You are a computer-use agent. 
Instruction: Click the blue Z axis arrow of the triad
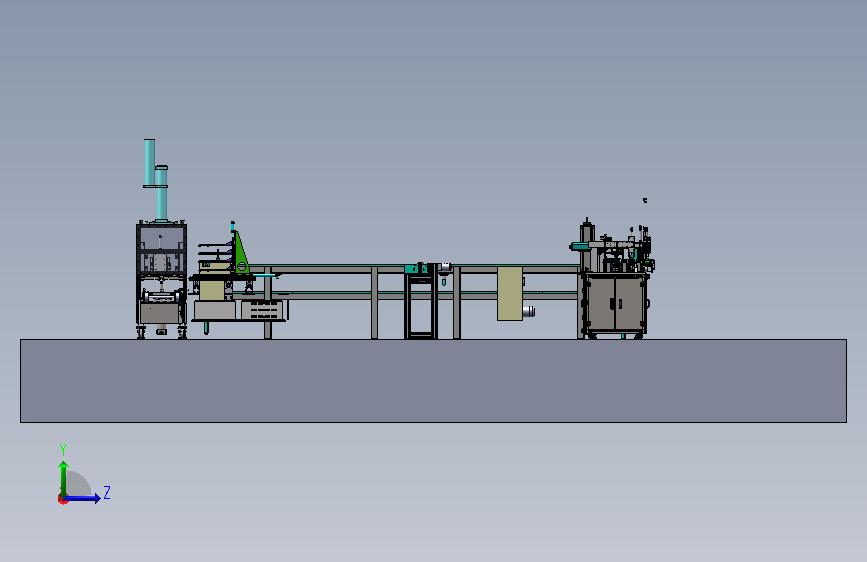coord(83,498)
